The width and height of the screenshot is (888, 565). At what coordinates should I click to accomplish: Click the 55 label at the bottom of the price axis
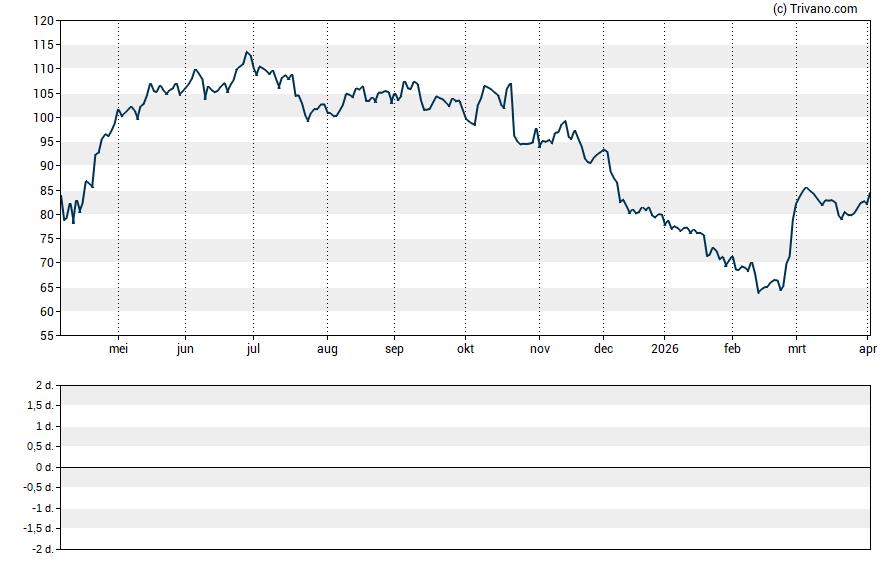pyautogui.click(x=46, y=336)
